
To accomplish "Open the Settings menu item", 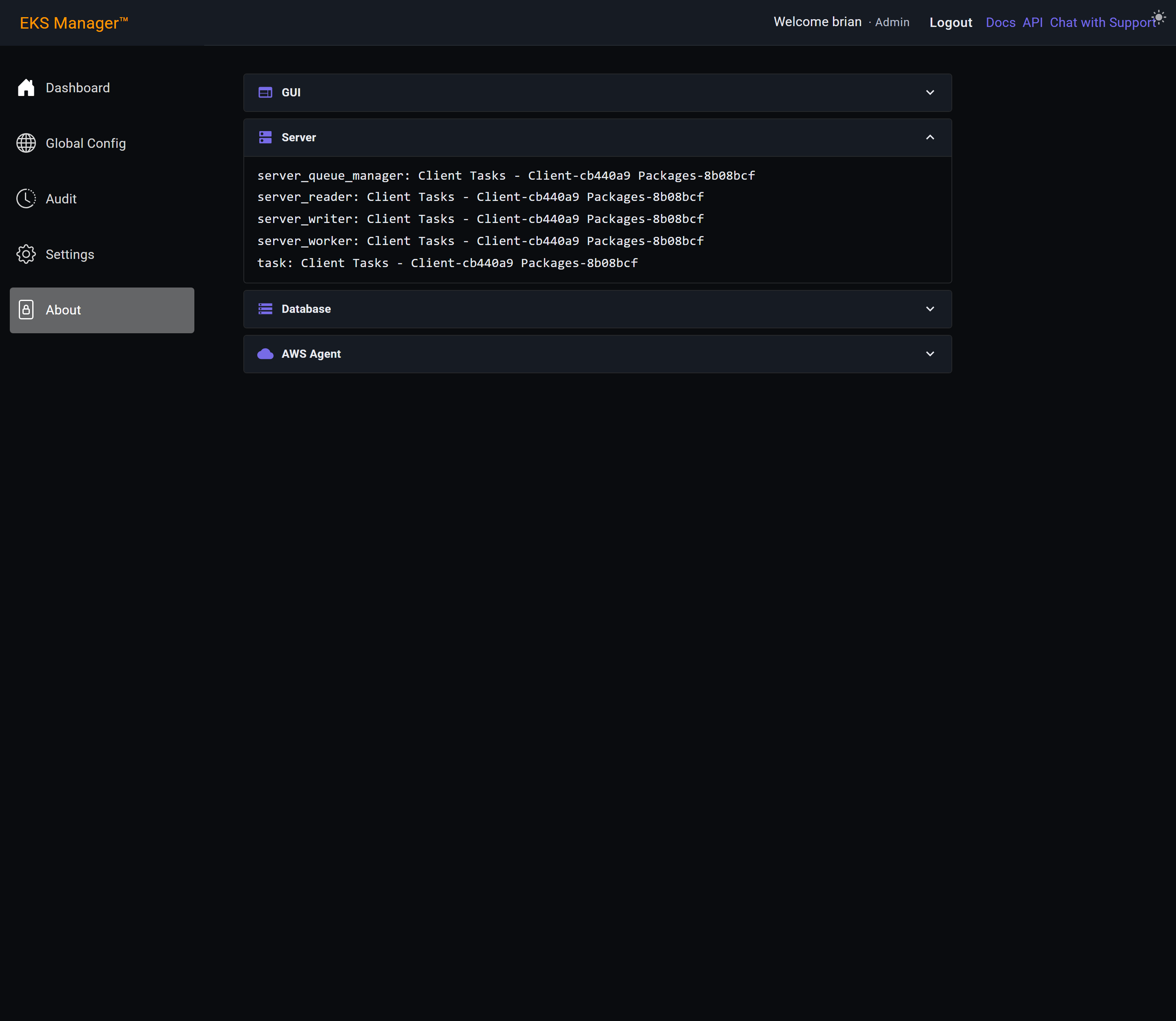I will 102,254.
